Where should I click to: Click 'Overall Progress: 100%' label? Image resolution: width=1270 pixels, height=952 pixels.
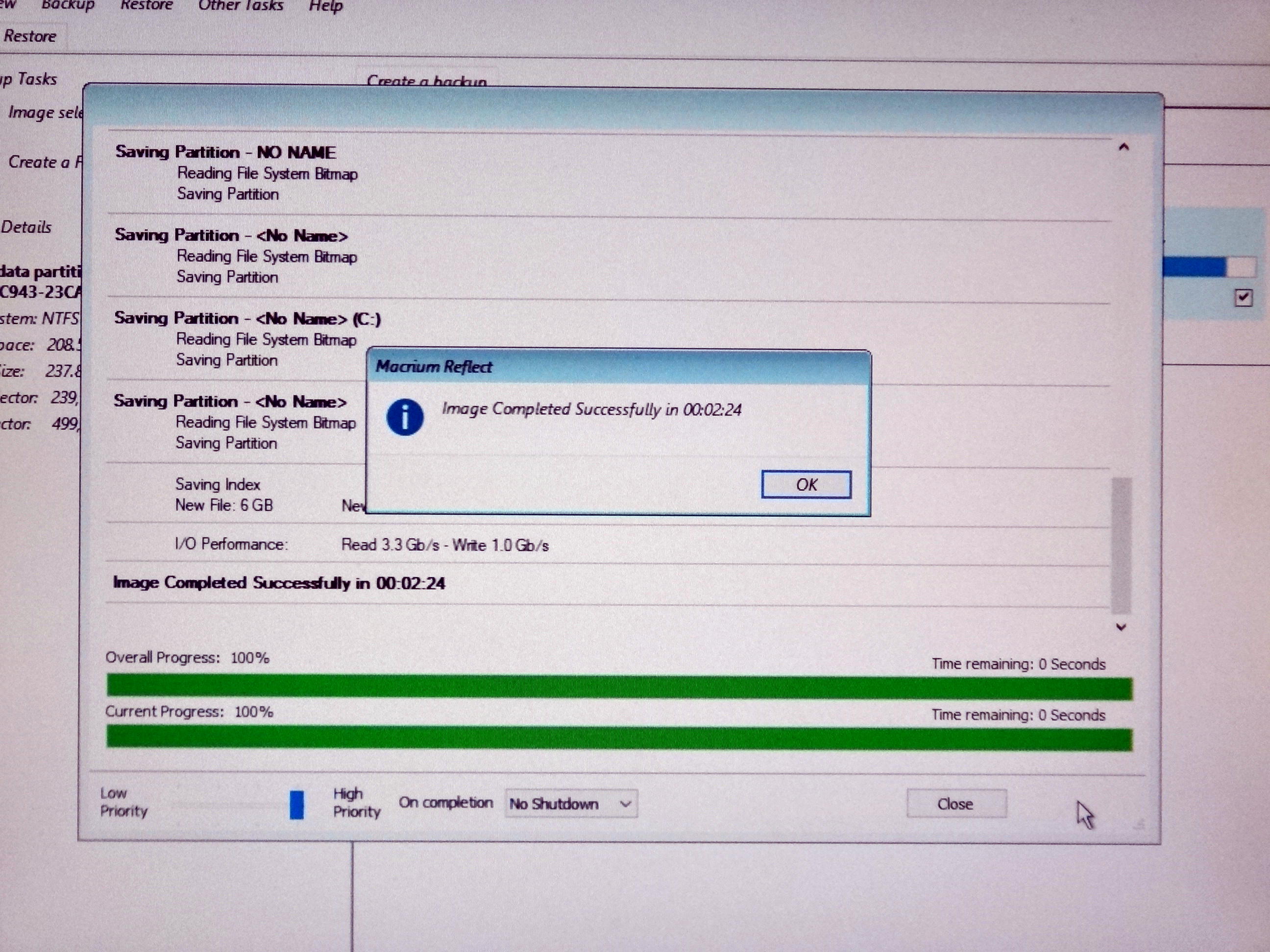187,658
